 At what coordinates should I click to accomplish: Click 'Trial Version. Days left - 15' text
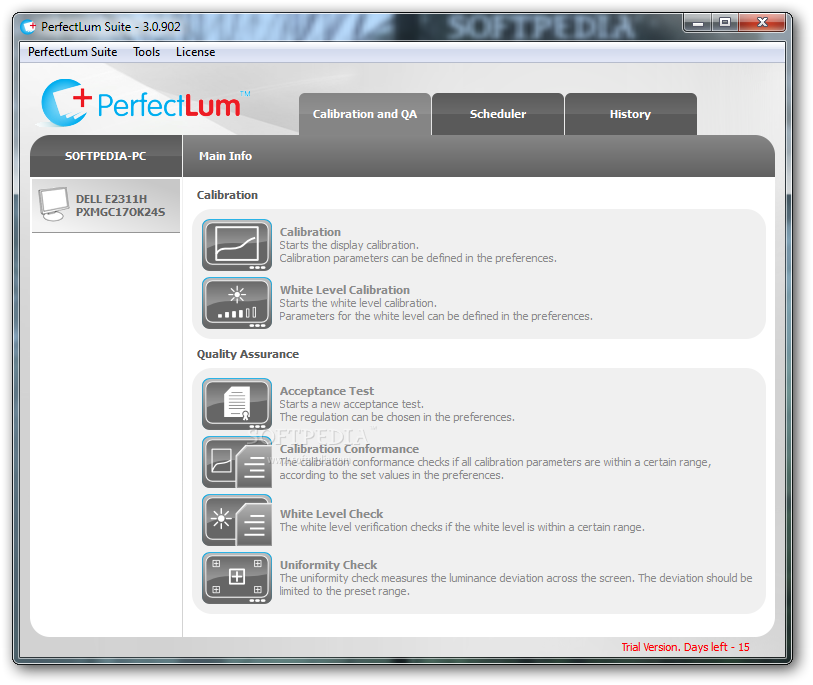685,647
